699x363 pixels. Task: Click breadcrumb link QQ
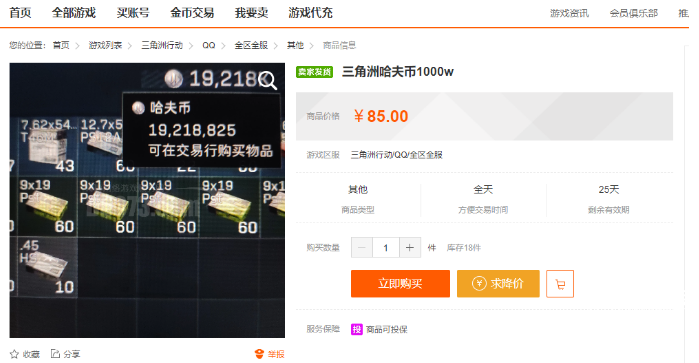click(209, 45)
